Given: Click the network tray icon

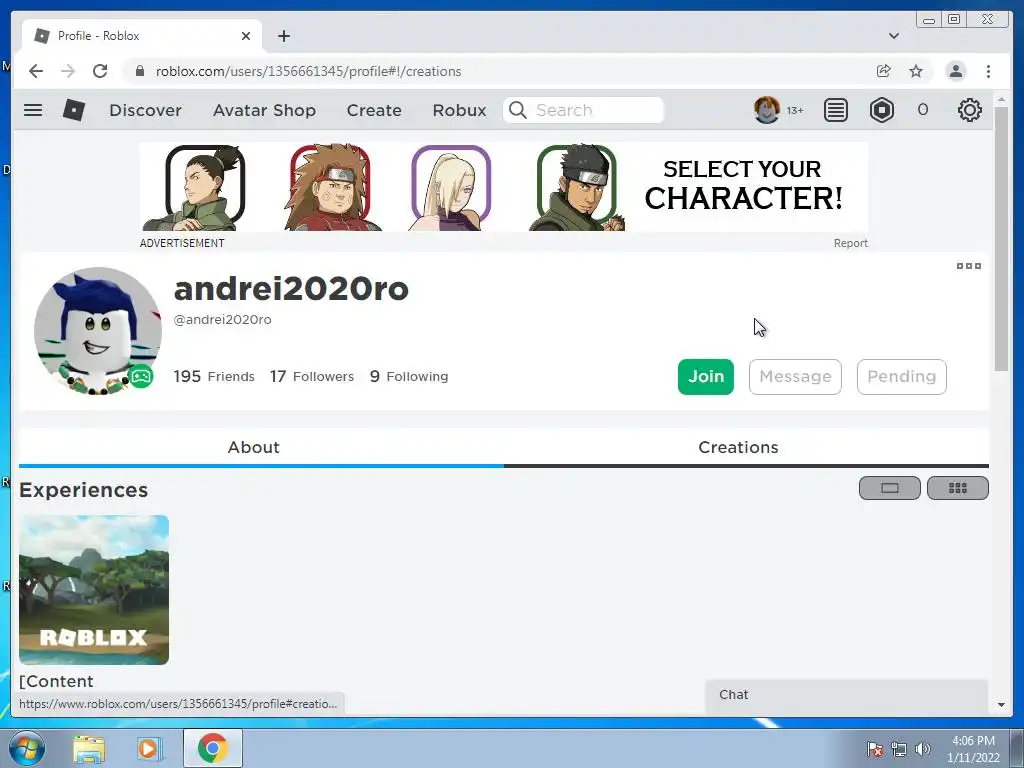Looking at the screenshot, I should (x=899, y=748).
